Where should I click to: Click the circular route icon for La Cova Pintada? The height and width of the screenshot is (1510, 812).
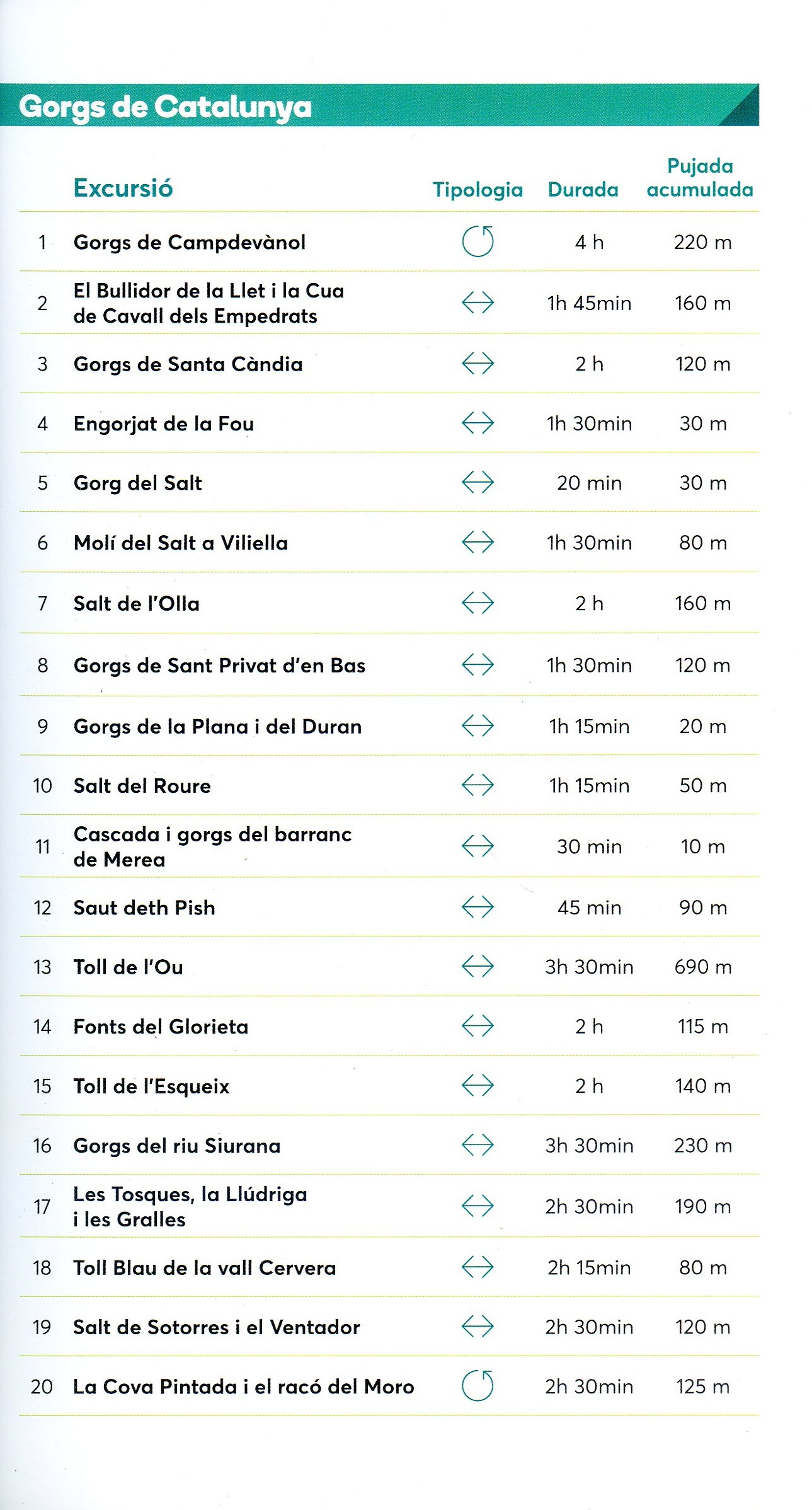tap(477, 1386)
